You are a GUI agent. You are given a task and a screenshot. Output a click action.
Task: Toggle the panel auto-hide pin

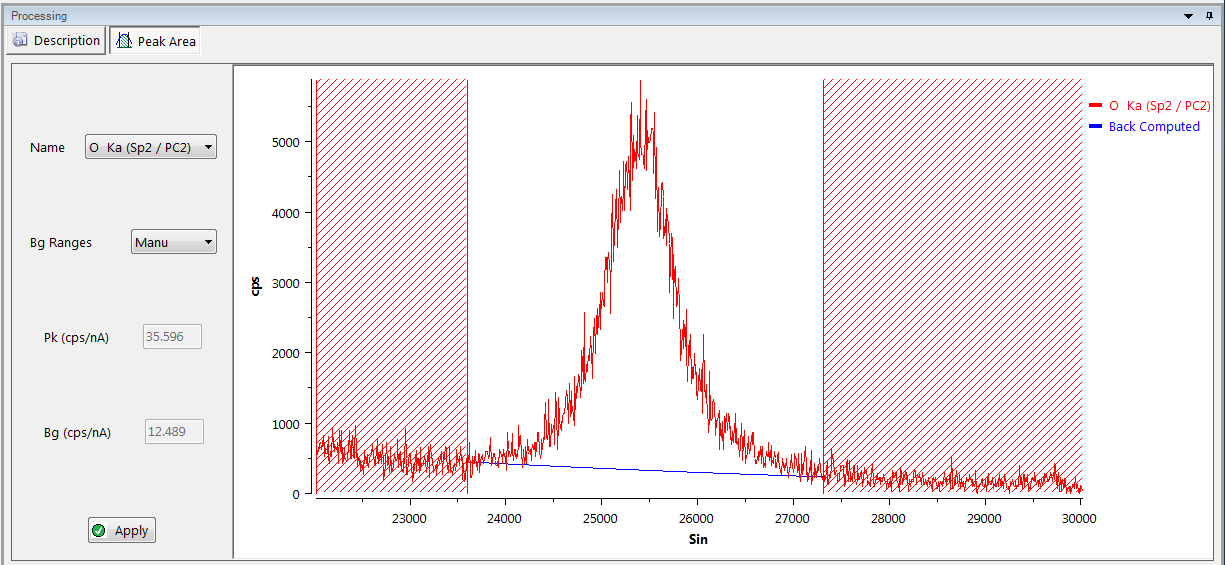click(x=1208, y=16)
